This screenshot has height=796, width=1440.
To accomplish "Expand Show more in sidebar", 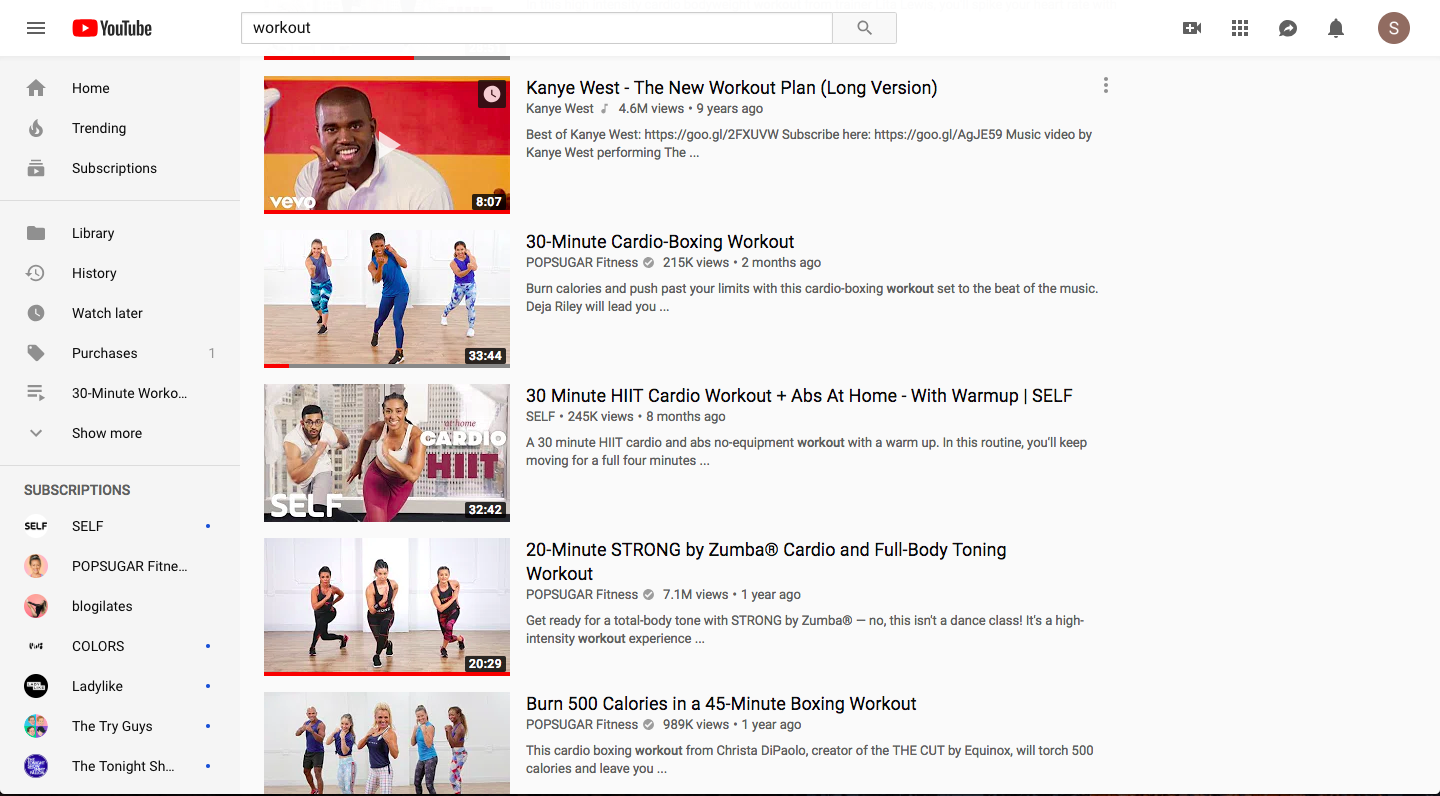I will (x=120, y=433).
